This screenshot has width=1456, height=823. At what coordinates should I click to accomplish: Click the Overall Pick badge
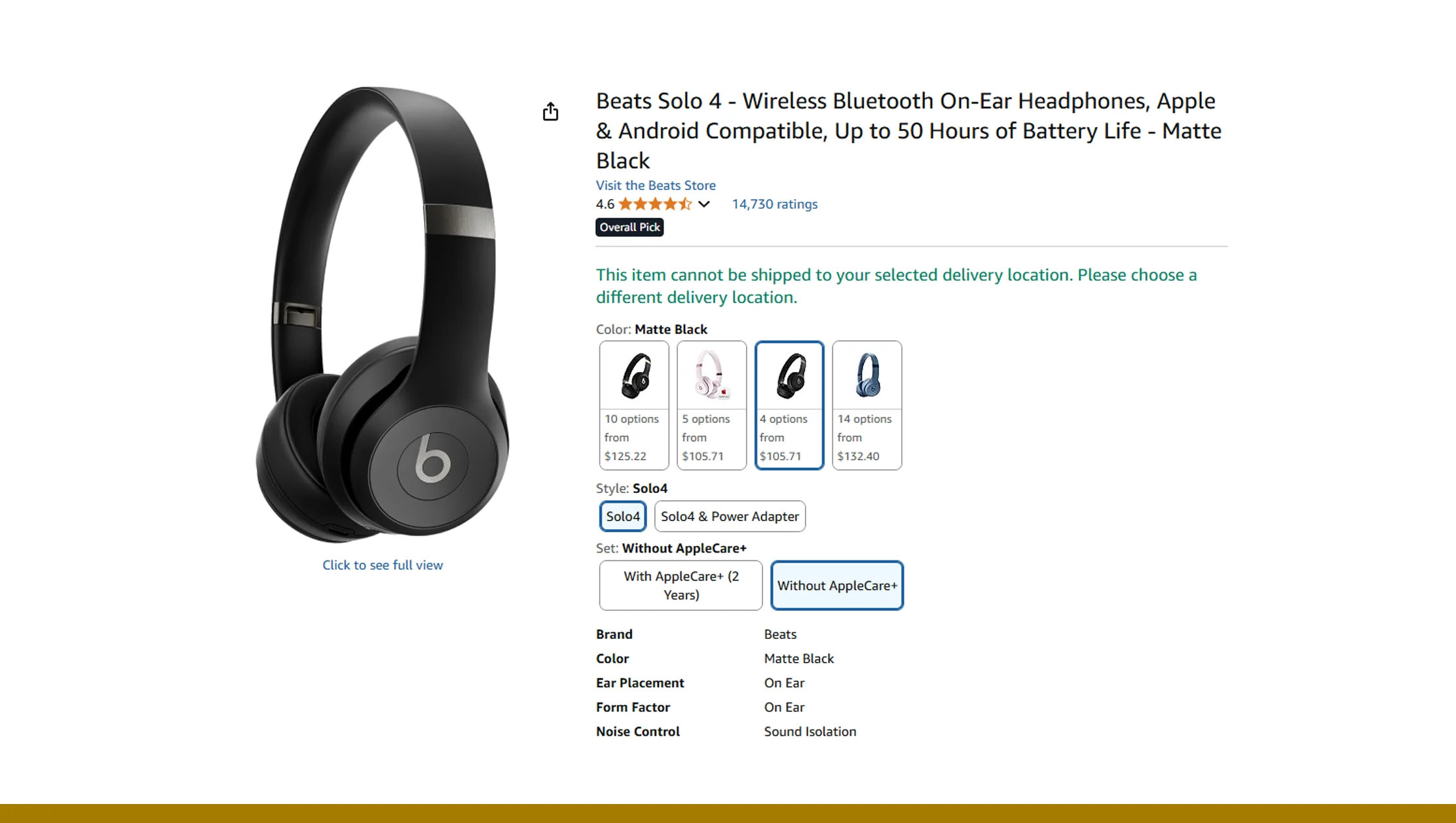(629, 227)
